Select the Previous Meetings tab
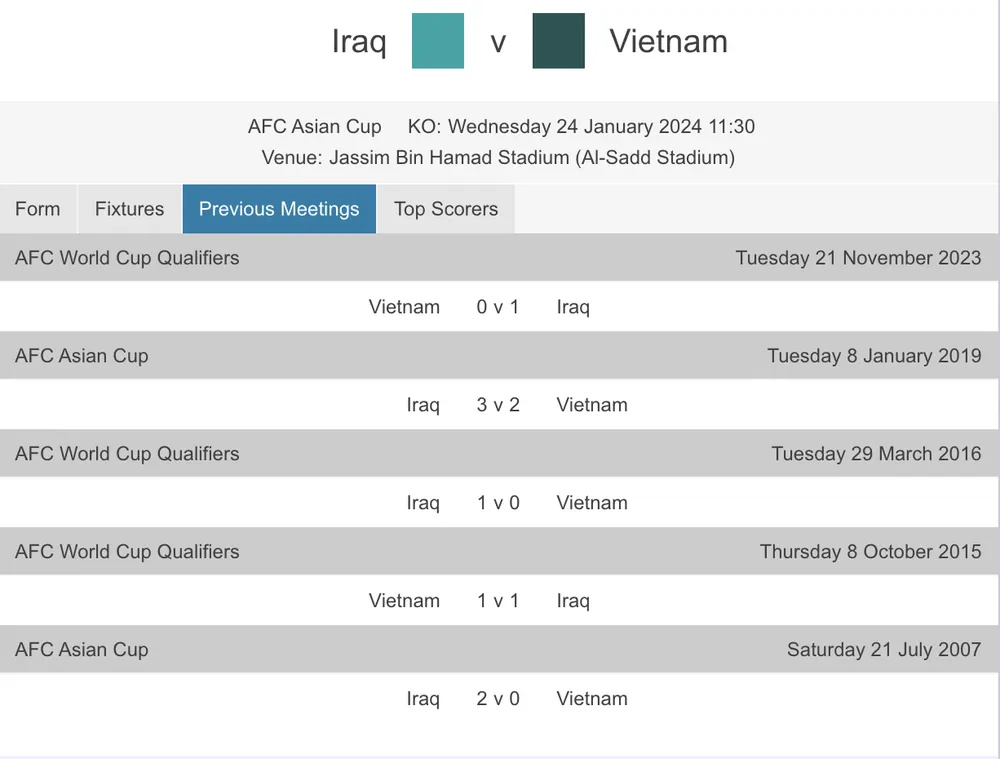Image resolution: width=1000 pixels, height=759 pixels. (x=279, y=209)
